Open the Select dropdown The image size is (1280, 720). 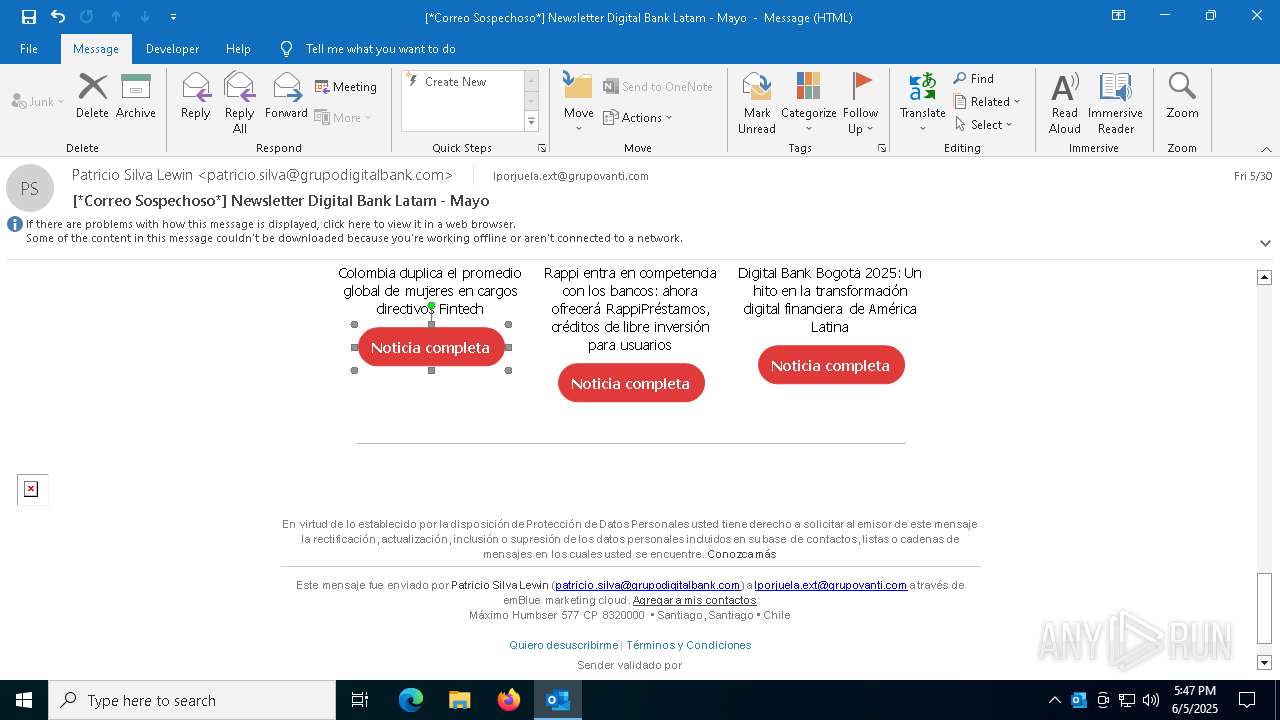point(984,125)
